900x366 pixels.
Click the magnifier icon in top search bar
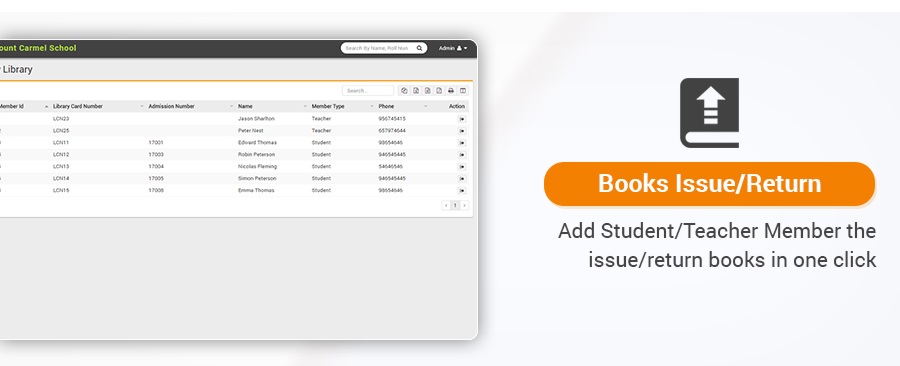coord(420,48)
